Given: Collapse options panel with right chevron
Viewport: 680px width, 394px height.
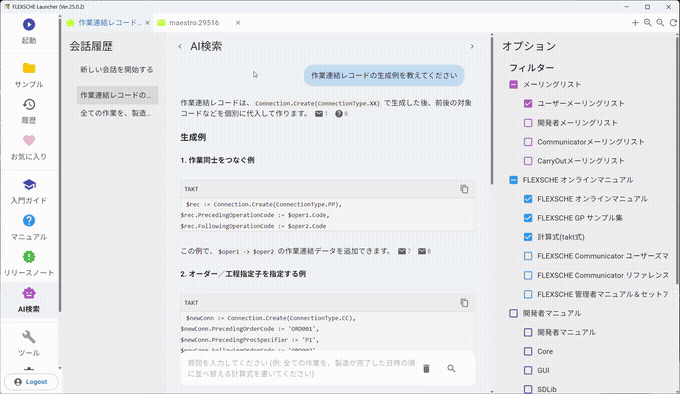Looking at the screenshot, I should coord(472,46).
